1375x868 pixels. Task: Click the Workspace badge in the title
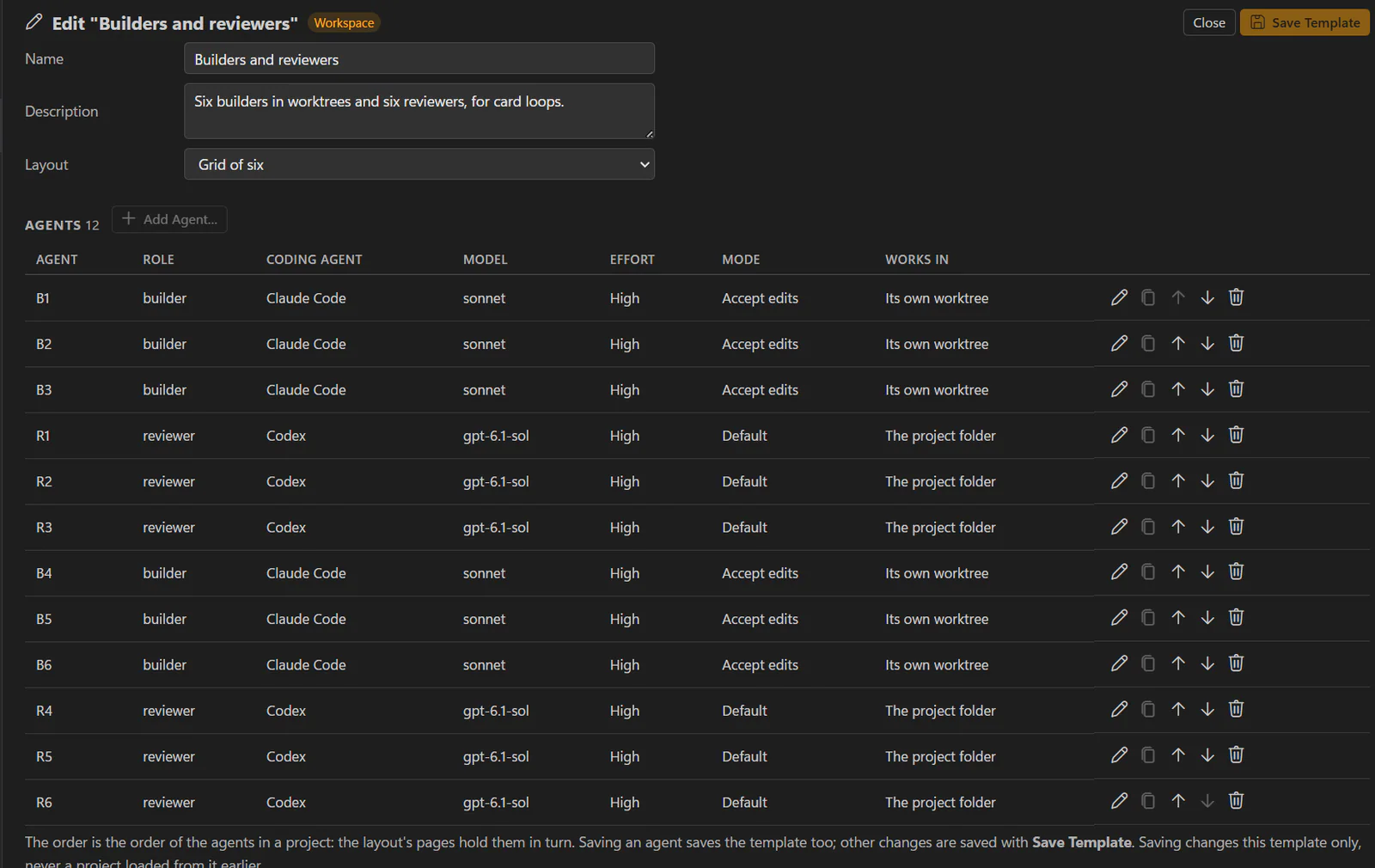pyautogui.click(x=344, y=23)
